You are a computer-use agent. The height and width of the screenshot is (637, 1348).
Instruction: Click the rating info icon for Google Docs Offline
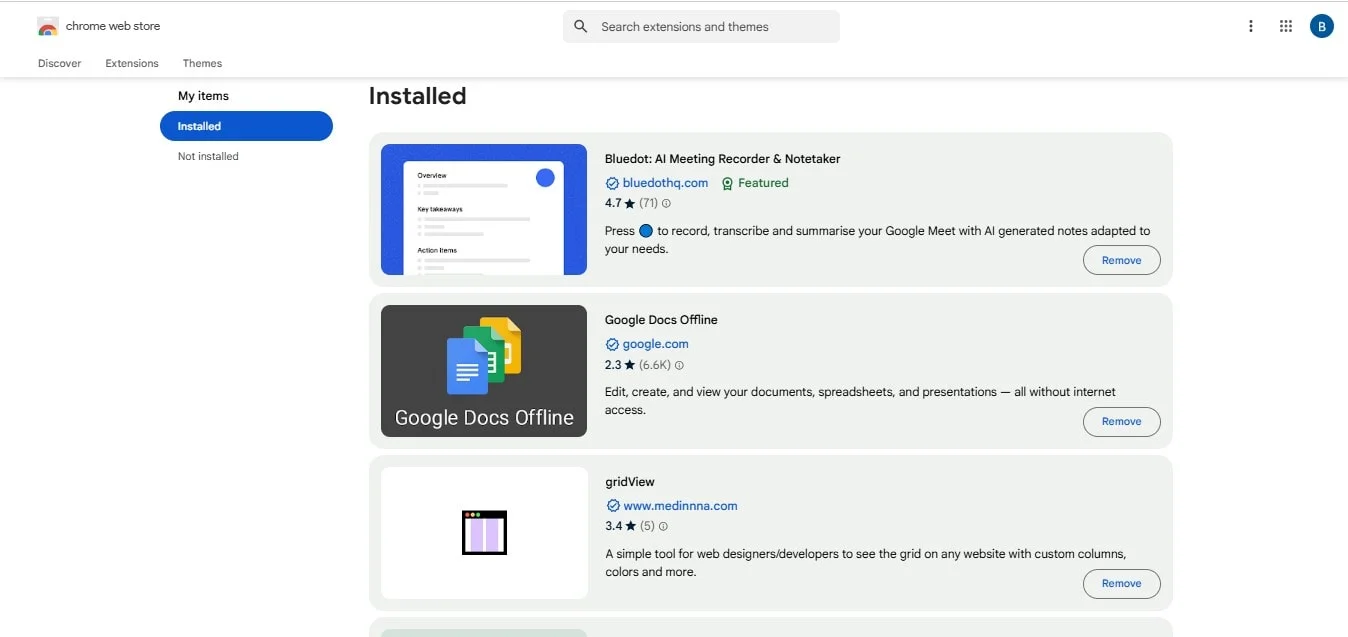point(679,365)
